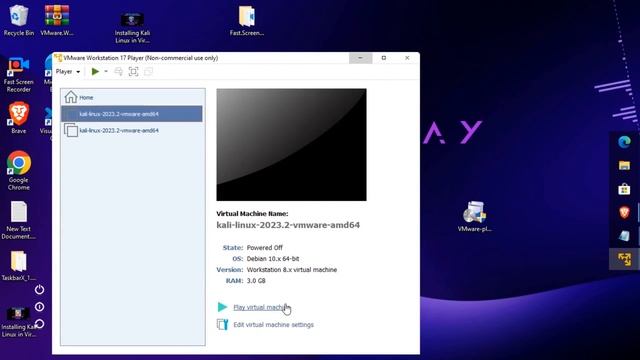The width and height of the screenshot is (640, 360).
Task: Enter full screen mode from toolbar
Action: click(x=133, y=72)
